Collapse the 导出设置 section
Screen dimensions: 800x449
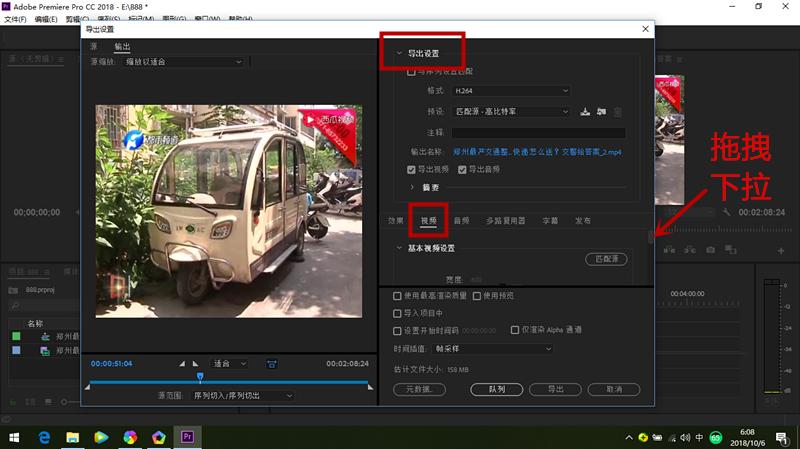(399, 53)
